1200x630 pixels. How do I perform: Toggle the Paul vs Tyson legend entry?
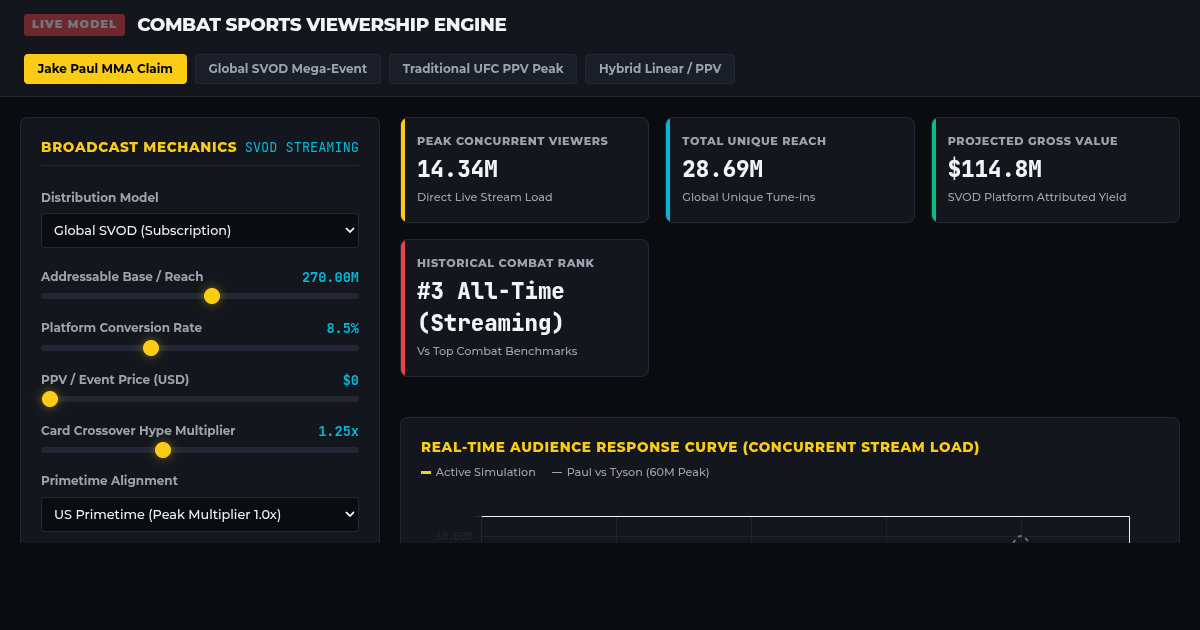(x=630, y=472)
